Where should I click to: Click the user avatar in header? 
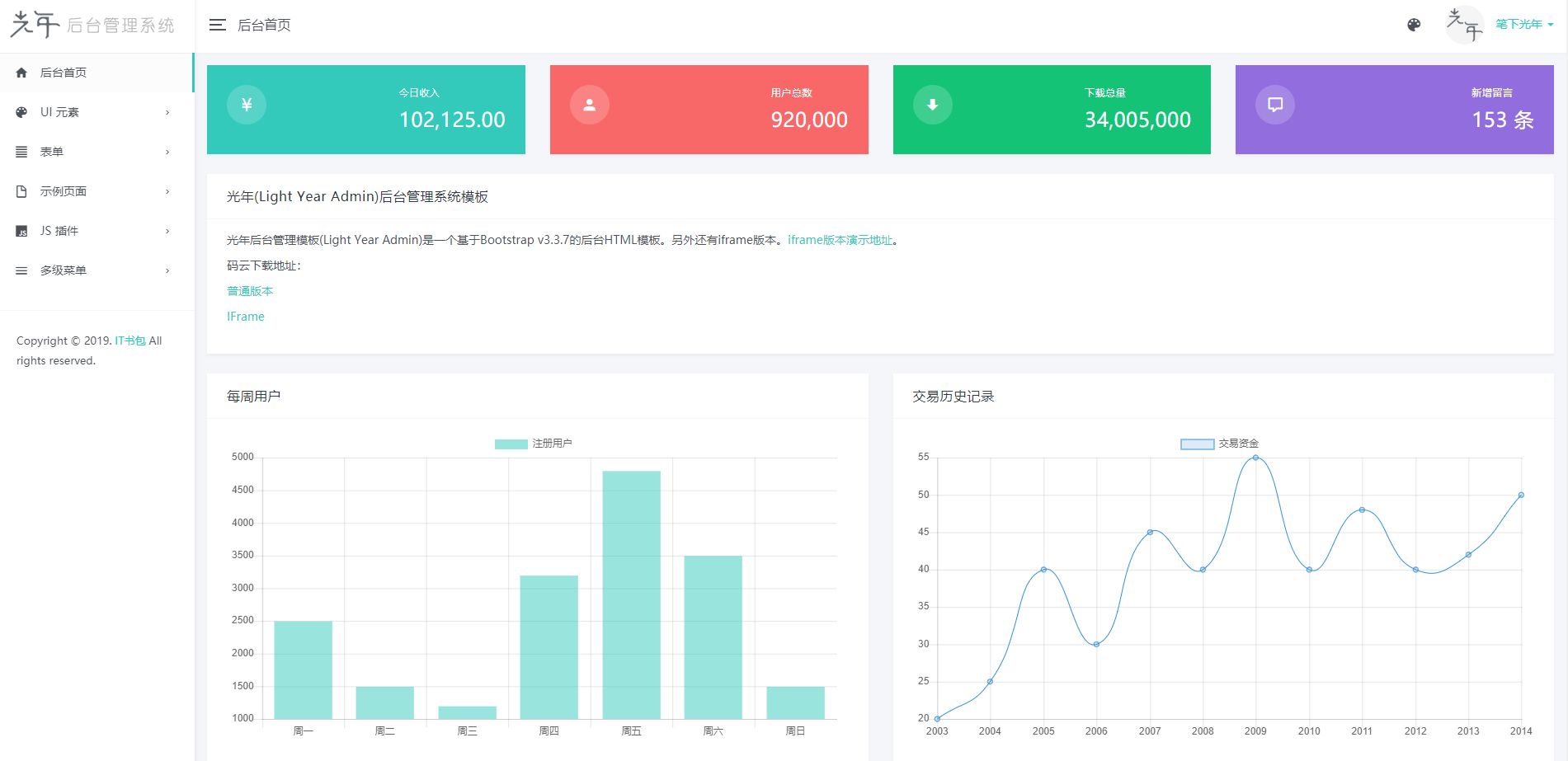coord(1464,24)
